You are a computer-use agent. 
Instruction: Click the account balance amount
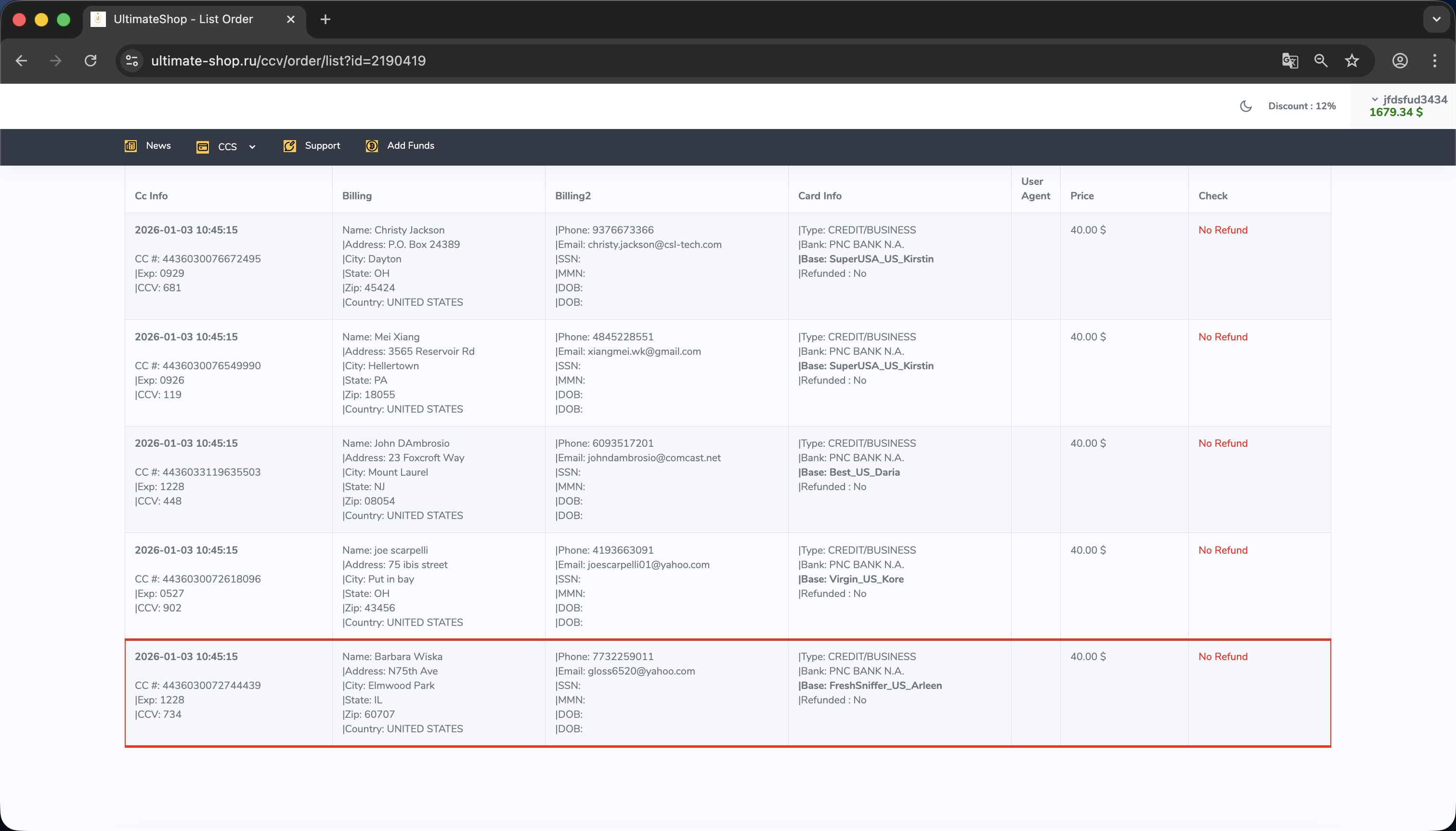coord(1395,113)
